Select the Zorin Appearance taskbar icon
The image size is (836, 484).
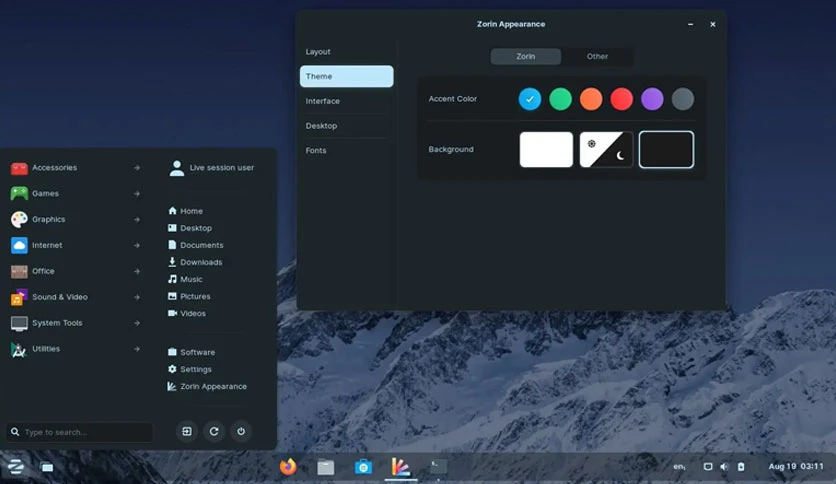pos(400,467)
